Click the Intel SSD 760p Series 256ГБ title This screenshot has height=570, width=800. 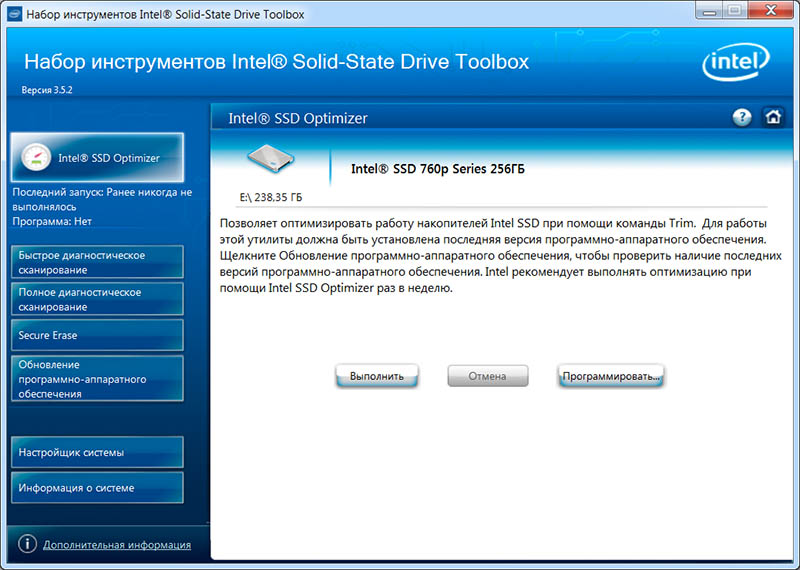pyautogui.click(x=438, y=169)
